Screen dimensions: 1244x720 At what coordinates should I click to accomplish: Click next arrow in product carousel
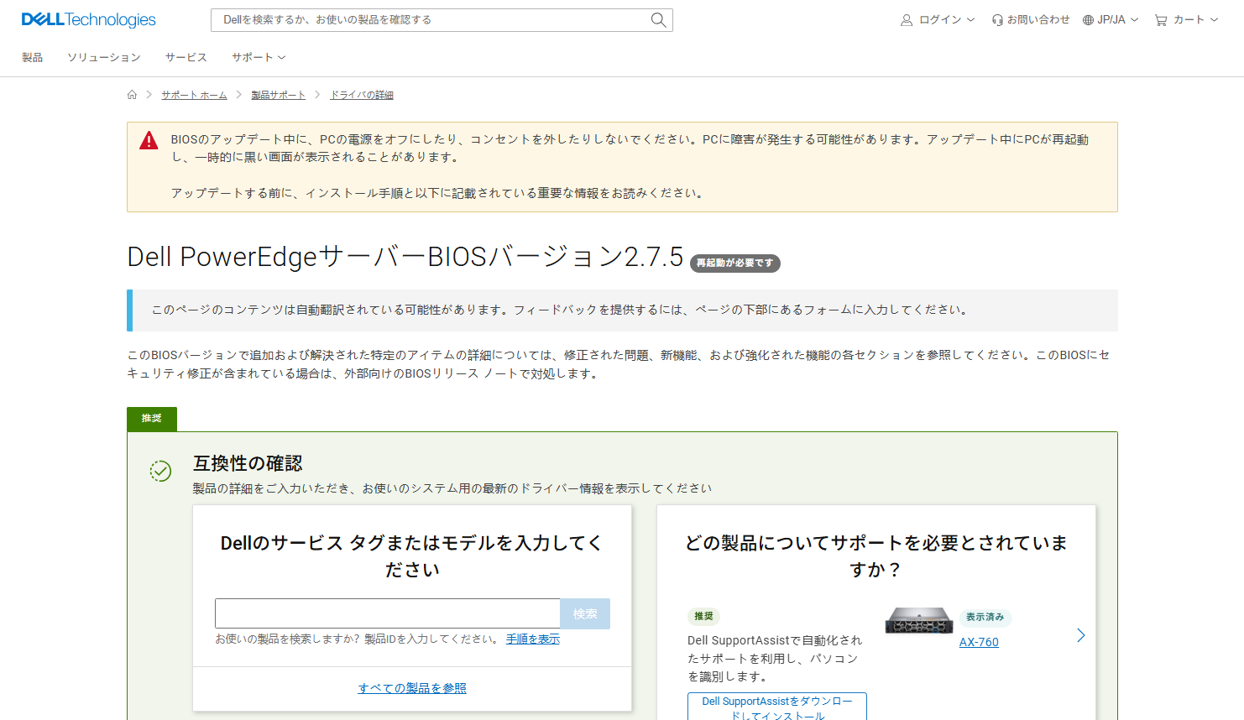(1080, 635)
